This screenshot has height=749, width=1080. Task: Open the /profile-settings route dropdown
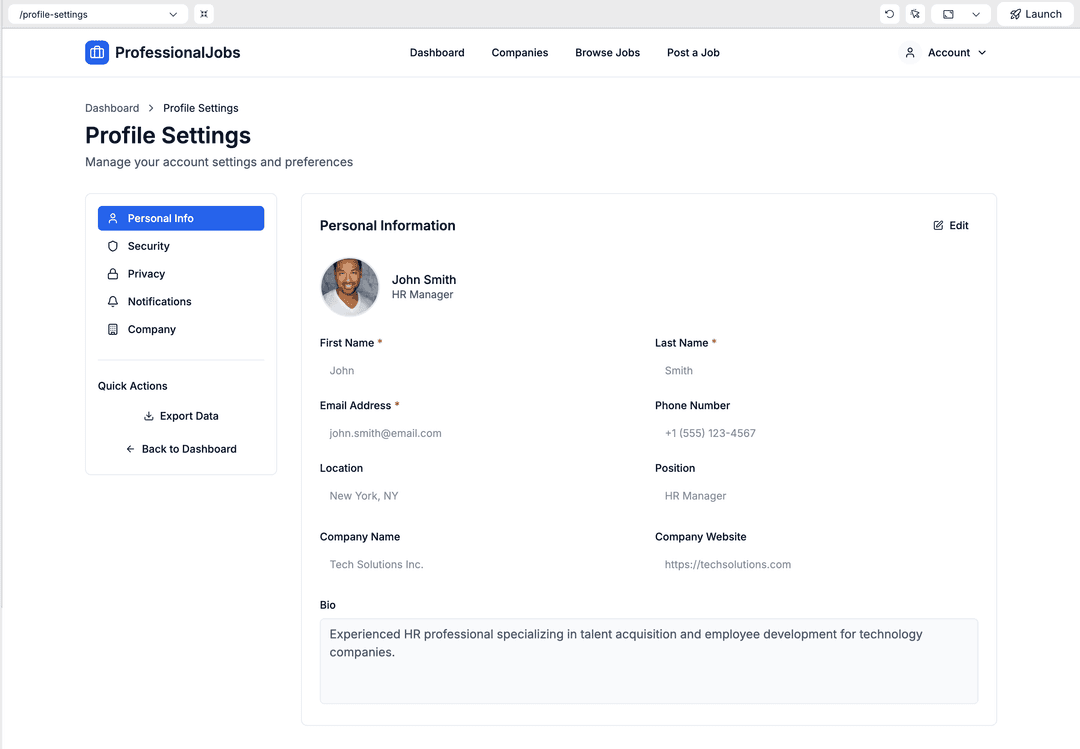click(x=97, y=14)
